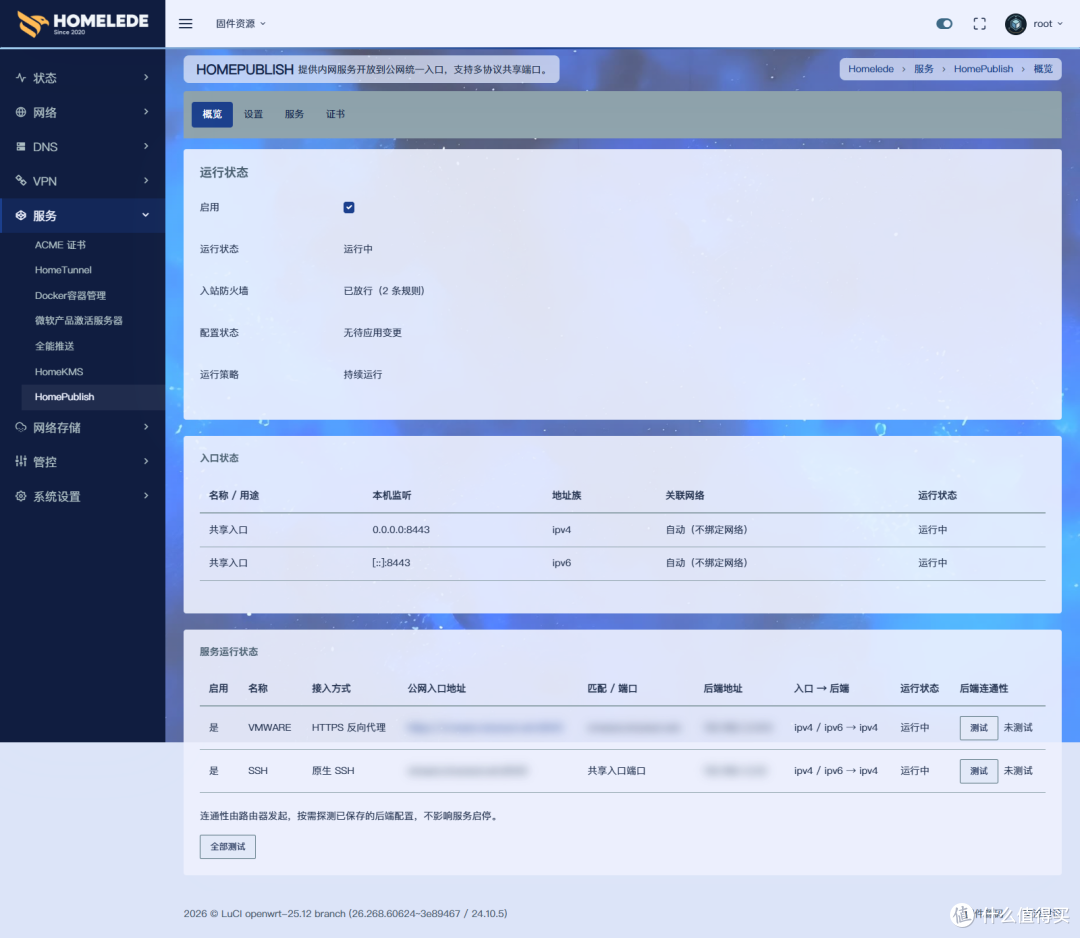Toggle the dark mode switch
This screenshot has width=1080, height=938.
tap(944, 24)
